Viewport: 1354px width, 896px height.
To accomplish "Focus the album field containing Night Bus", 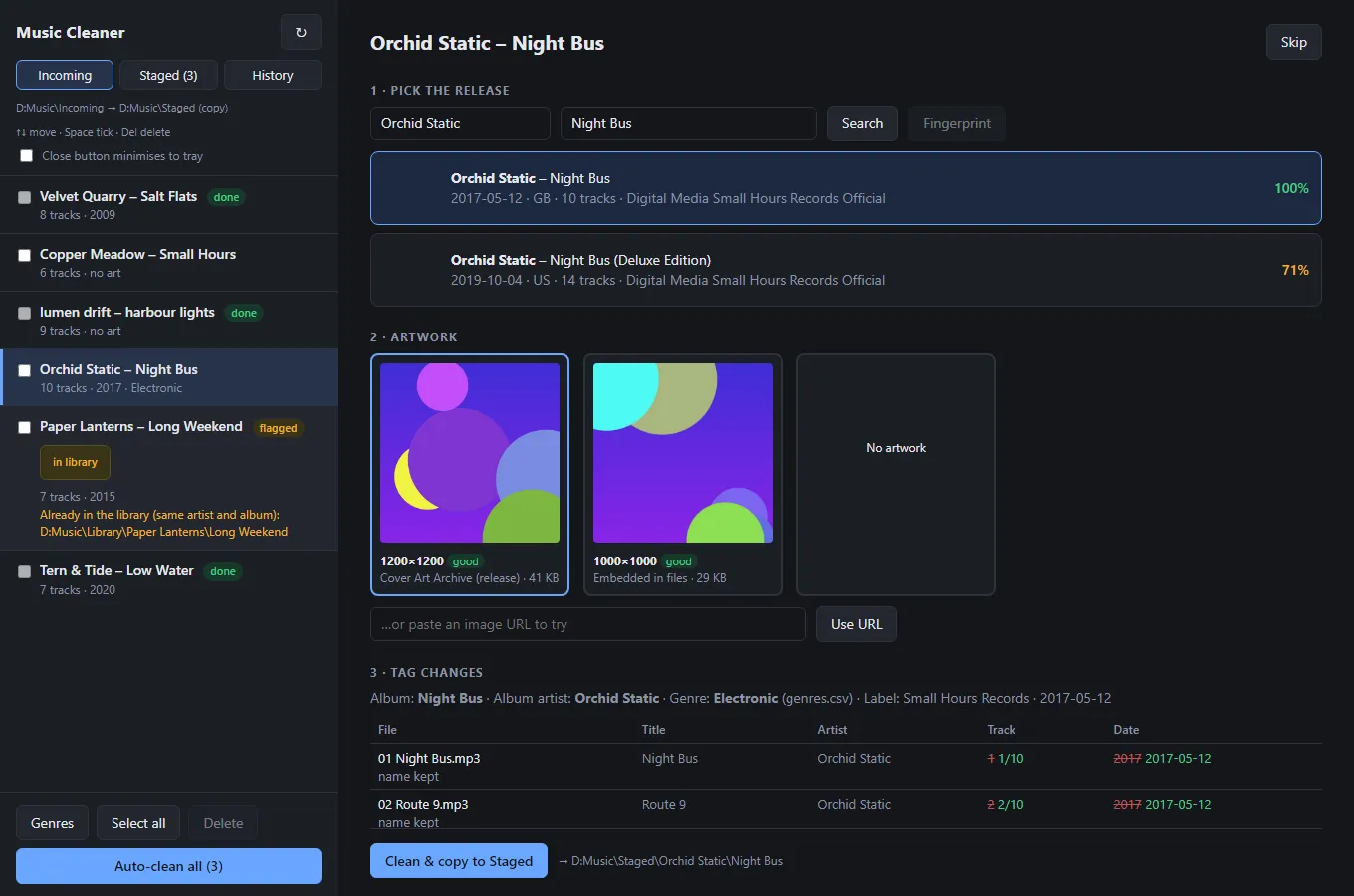I will 689,123.
